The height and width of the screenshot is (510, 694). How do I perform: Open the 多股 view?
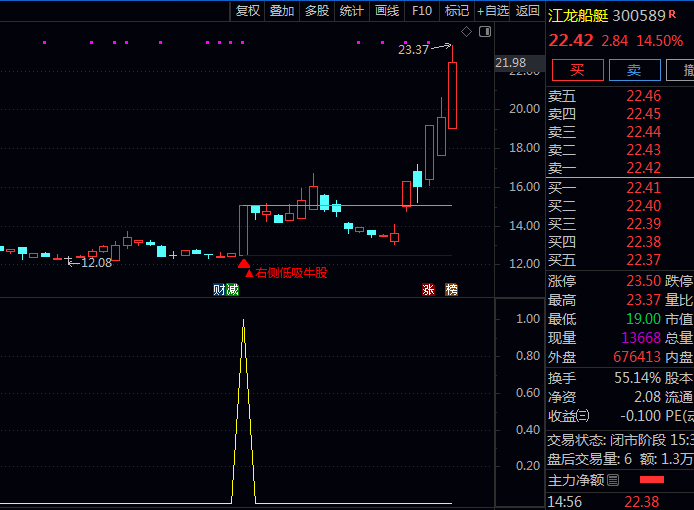317,11
